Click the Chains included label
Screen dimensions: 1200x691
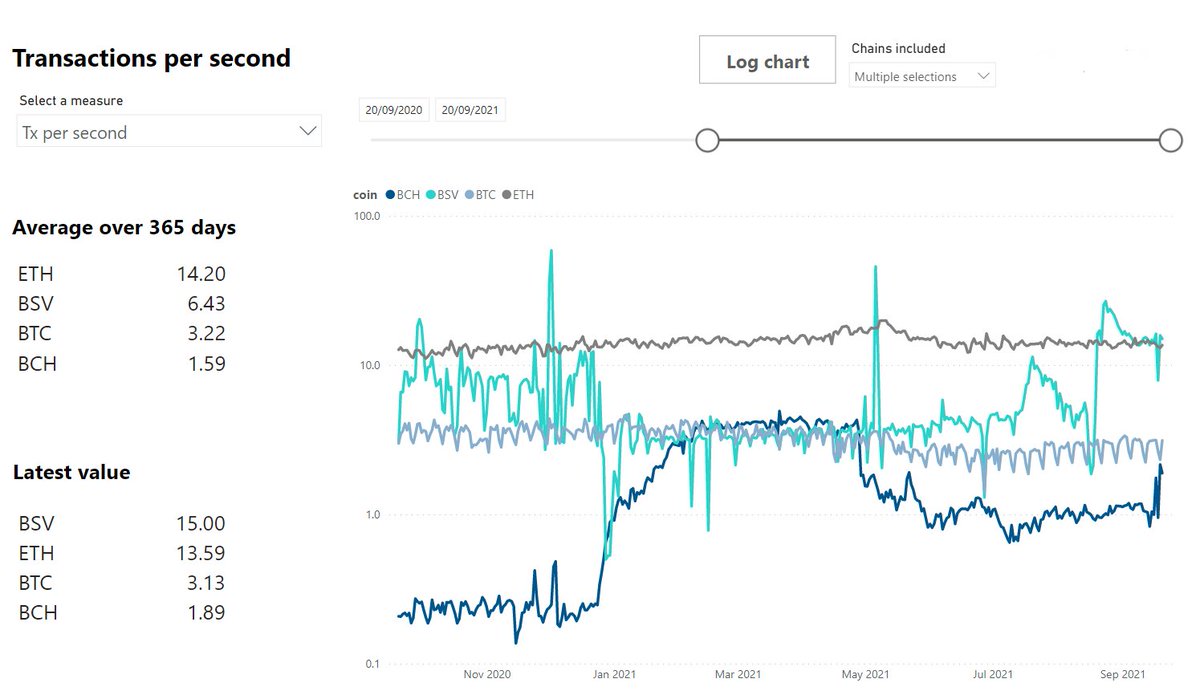tap(898, 48)
